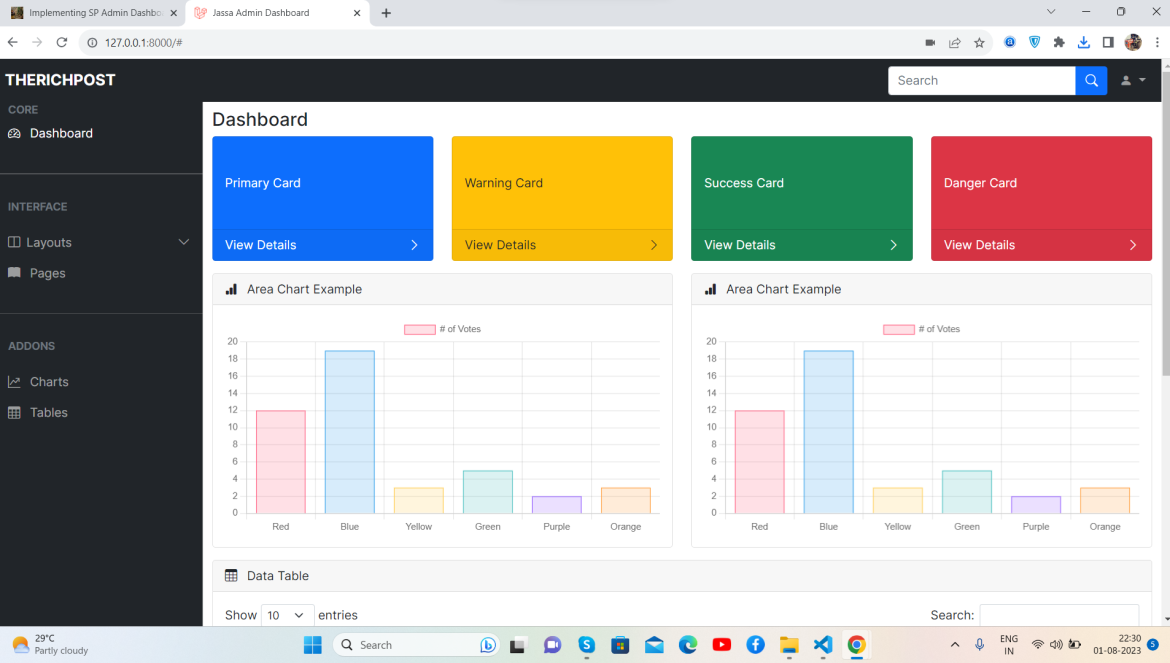Toggle the # of Votes legend in left chart
Screen dimensions: 1170x663
(442, 329)
